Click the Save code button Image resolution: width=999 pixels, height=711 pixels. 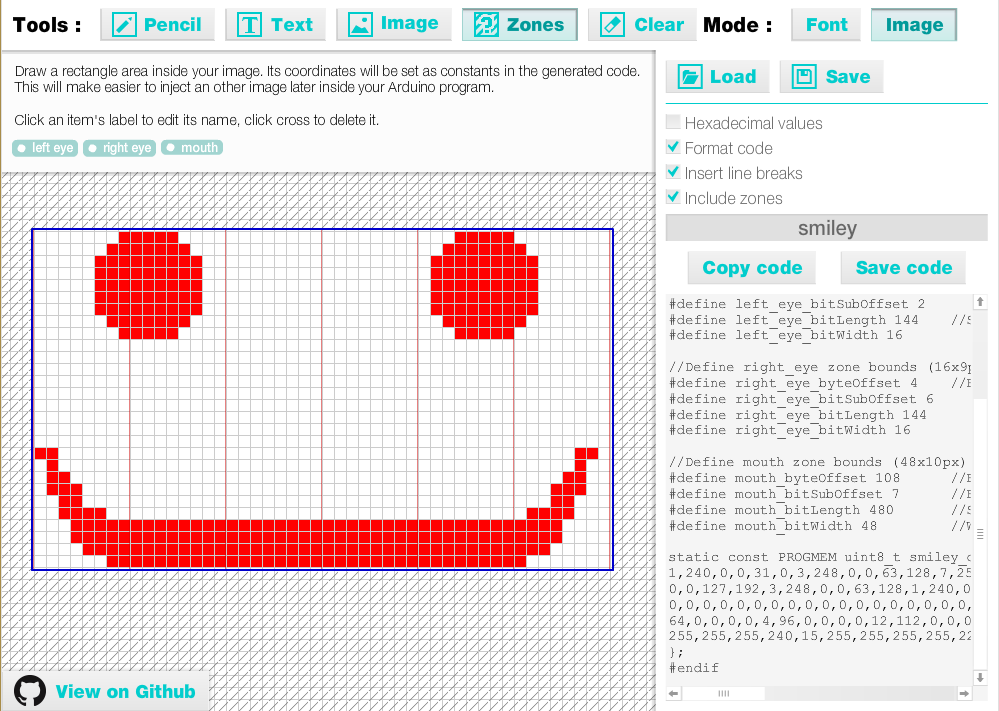[x=903, y=267]
